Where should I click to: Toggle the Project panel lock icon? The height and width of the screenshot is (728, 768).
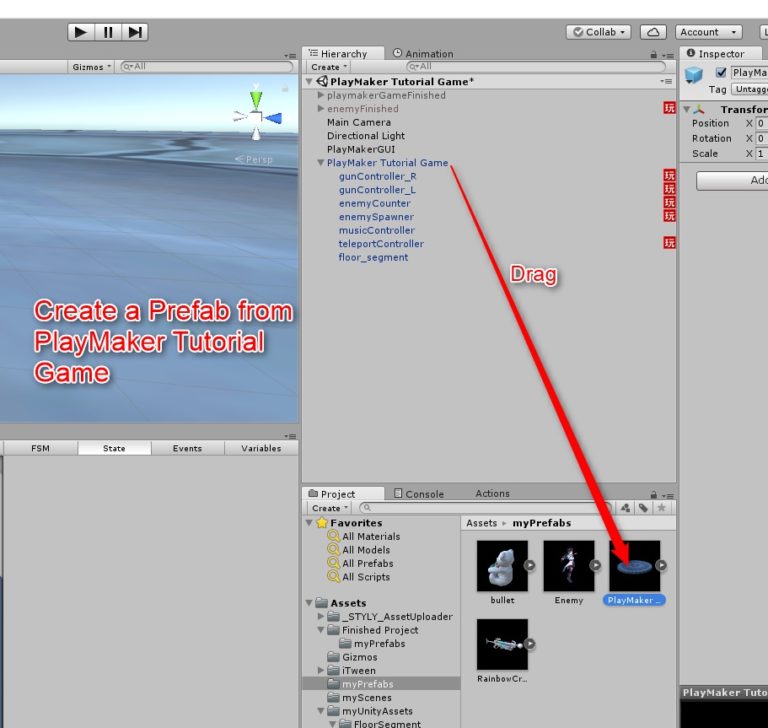coord(653,495)
